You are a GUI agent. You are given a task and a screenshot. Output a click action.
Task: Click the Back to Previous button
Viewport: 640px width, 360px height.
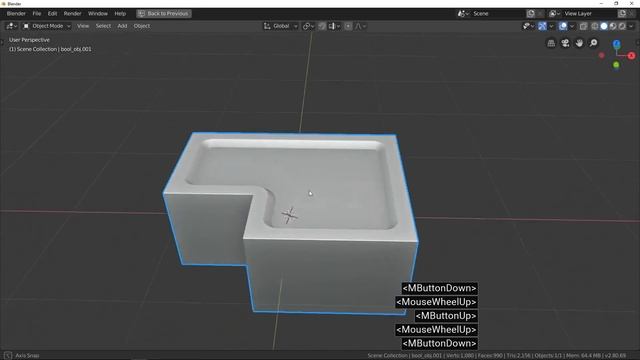coord(164,13)
